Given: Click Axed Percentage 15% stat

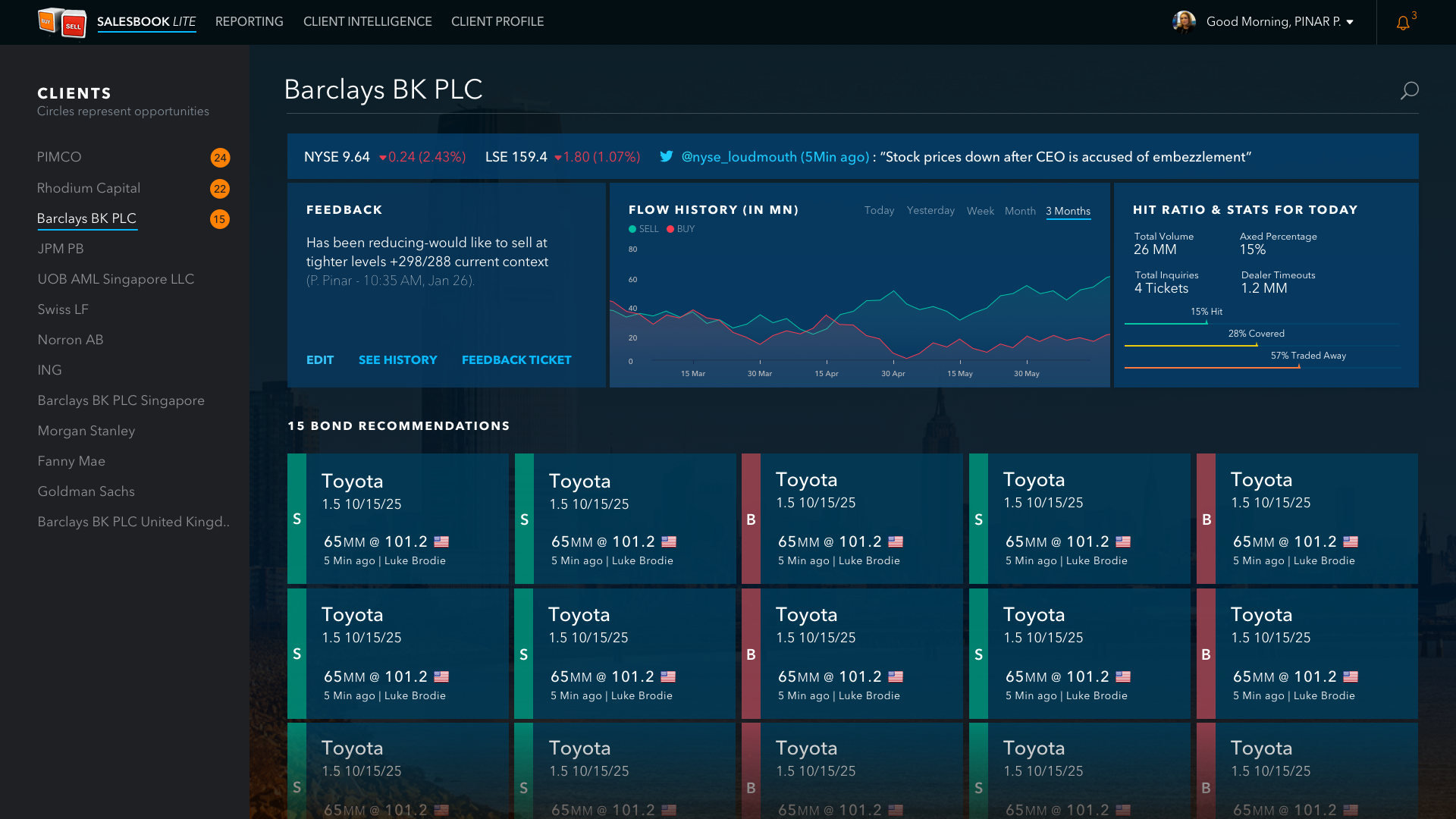Looking at the screenshot, I should [x=1278, y=243].
